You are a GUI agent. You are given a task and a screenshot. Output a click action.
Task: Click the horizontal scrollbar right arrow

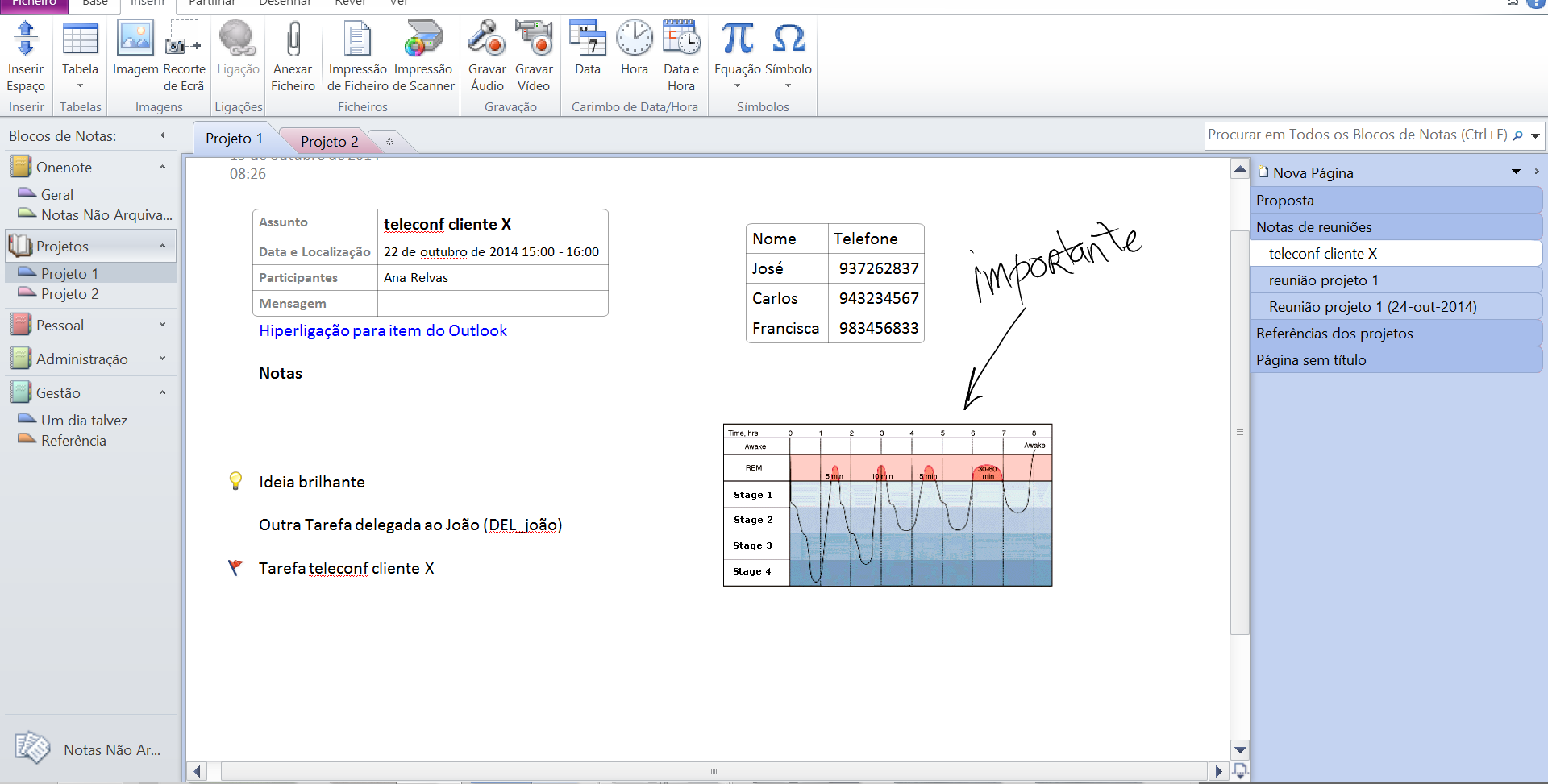[x=1218, y=771]
